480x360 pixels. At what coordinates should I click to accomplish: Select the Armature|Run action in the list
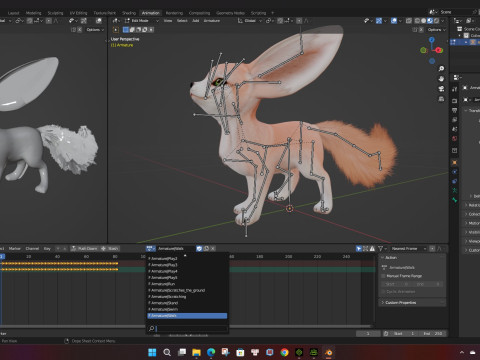click(x=187, y=284)
